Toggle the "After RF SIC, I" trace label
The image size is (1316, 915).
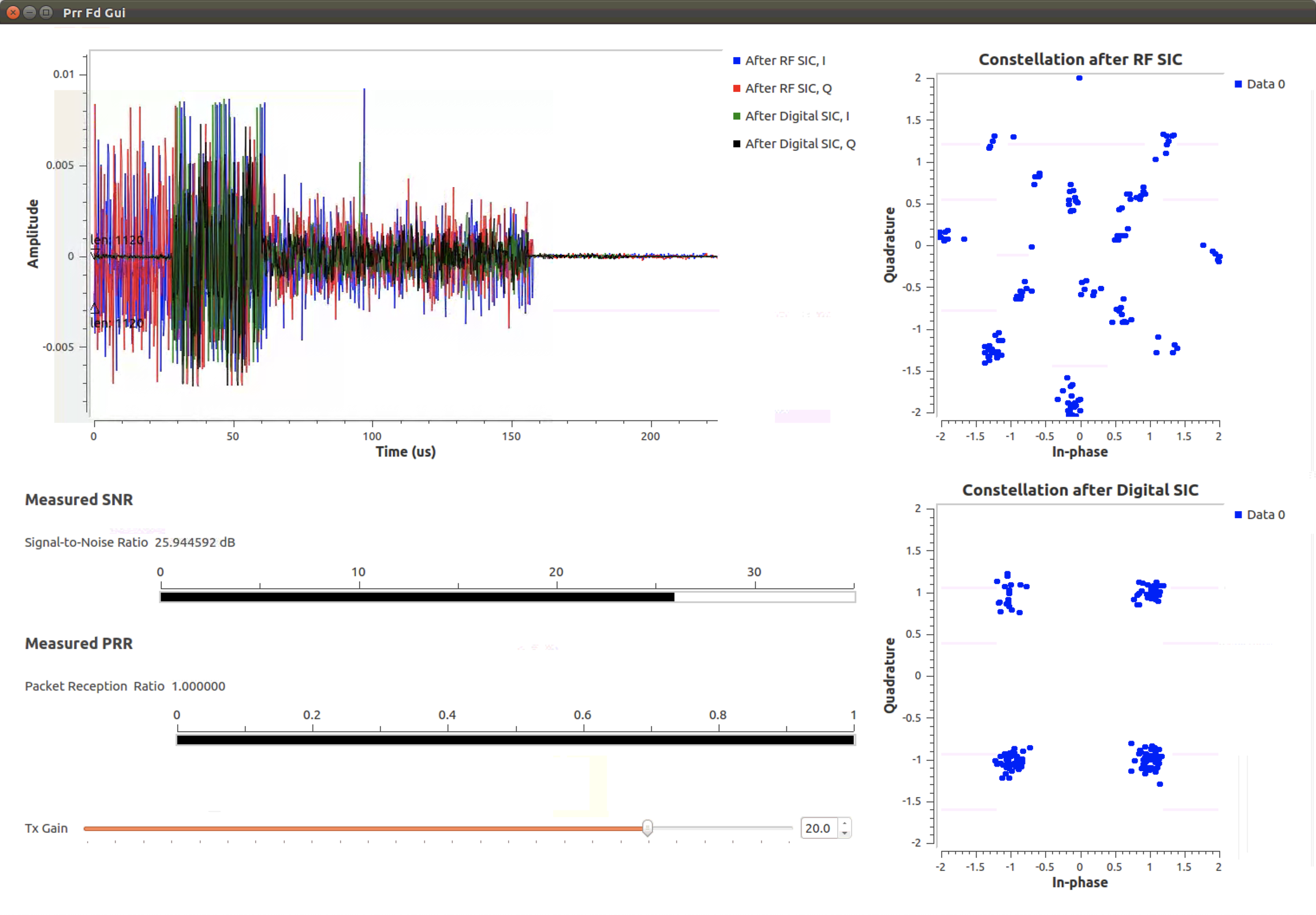[785, 61]
